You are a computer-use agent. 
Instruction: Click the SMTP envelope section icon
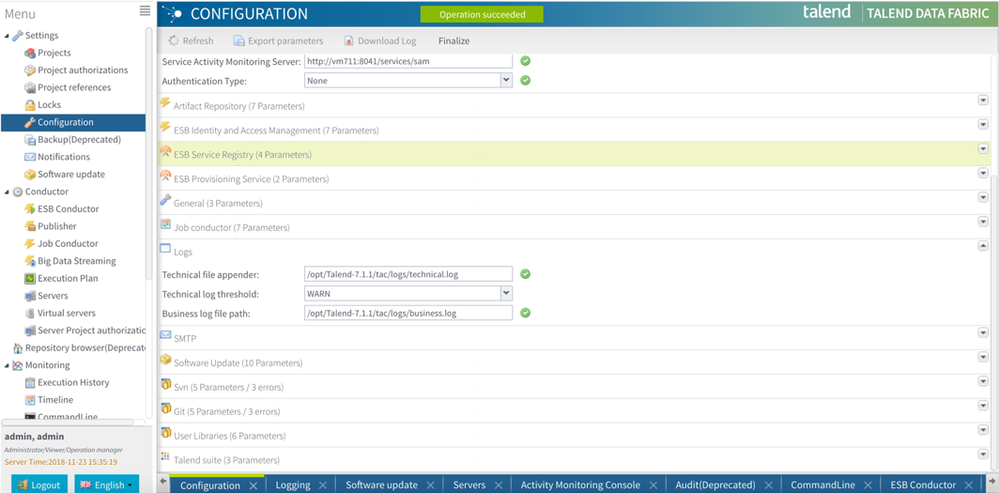166,334
